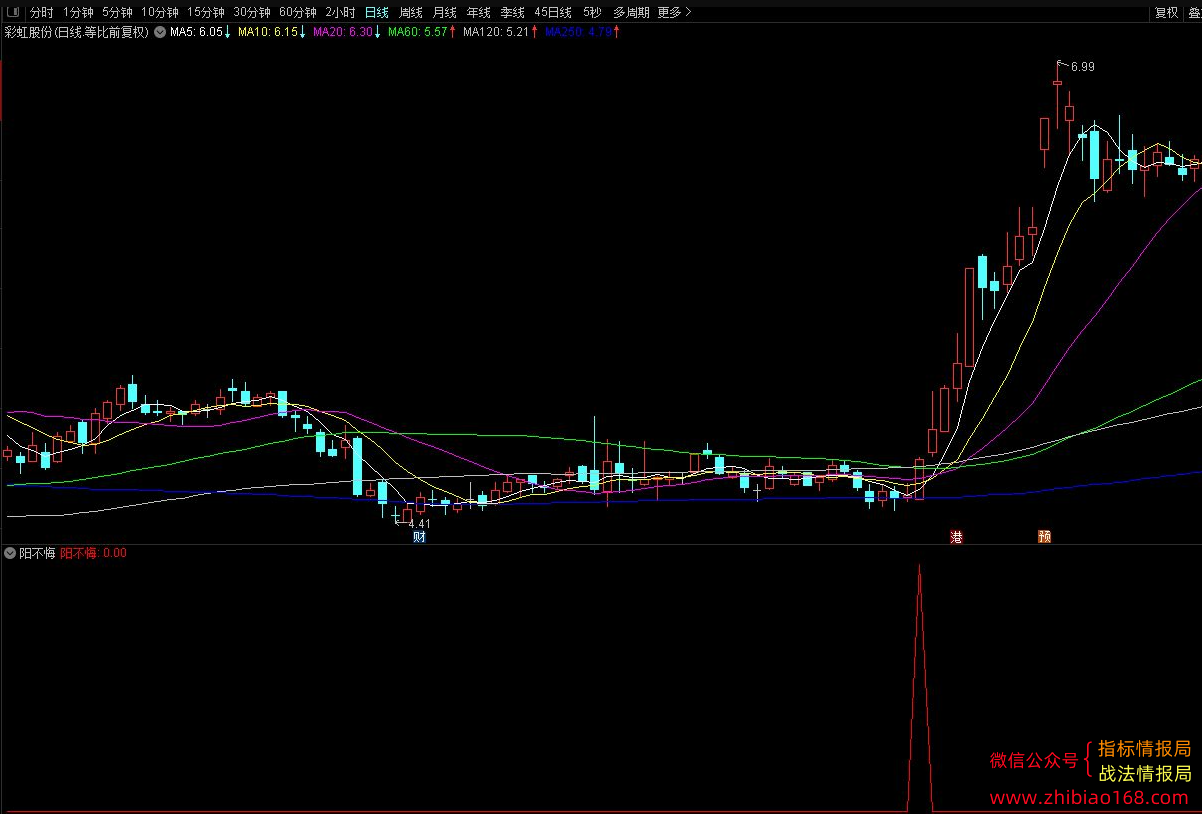Click the MA5: 6.05 label
This screenshot has width=1202, height=814.
(x=196, y=32)
